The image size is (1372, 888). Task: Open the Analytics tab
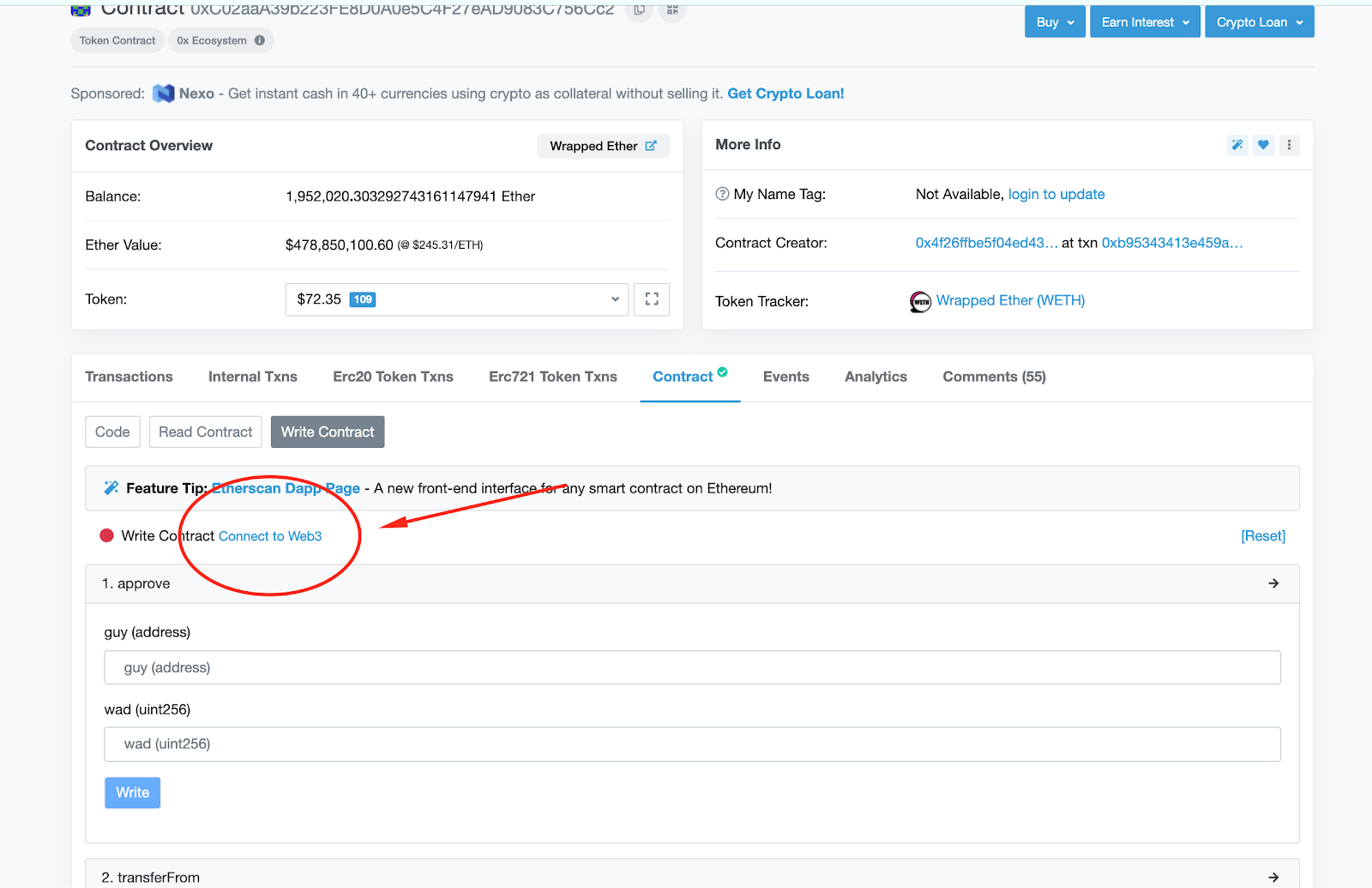(x=876, y=377)
